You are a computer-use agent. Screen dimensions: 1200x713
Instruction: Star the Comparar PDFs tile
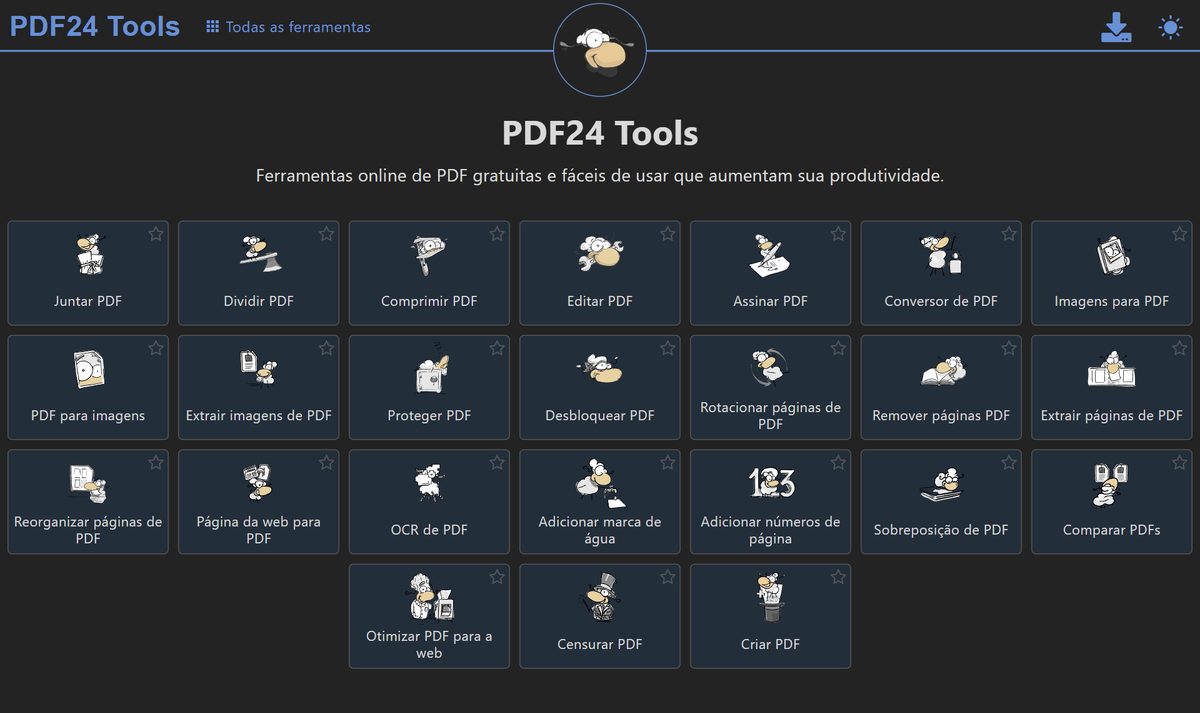pyautogui.click(x=1180, y=463)
